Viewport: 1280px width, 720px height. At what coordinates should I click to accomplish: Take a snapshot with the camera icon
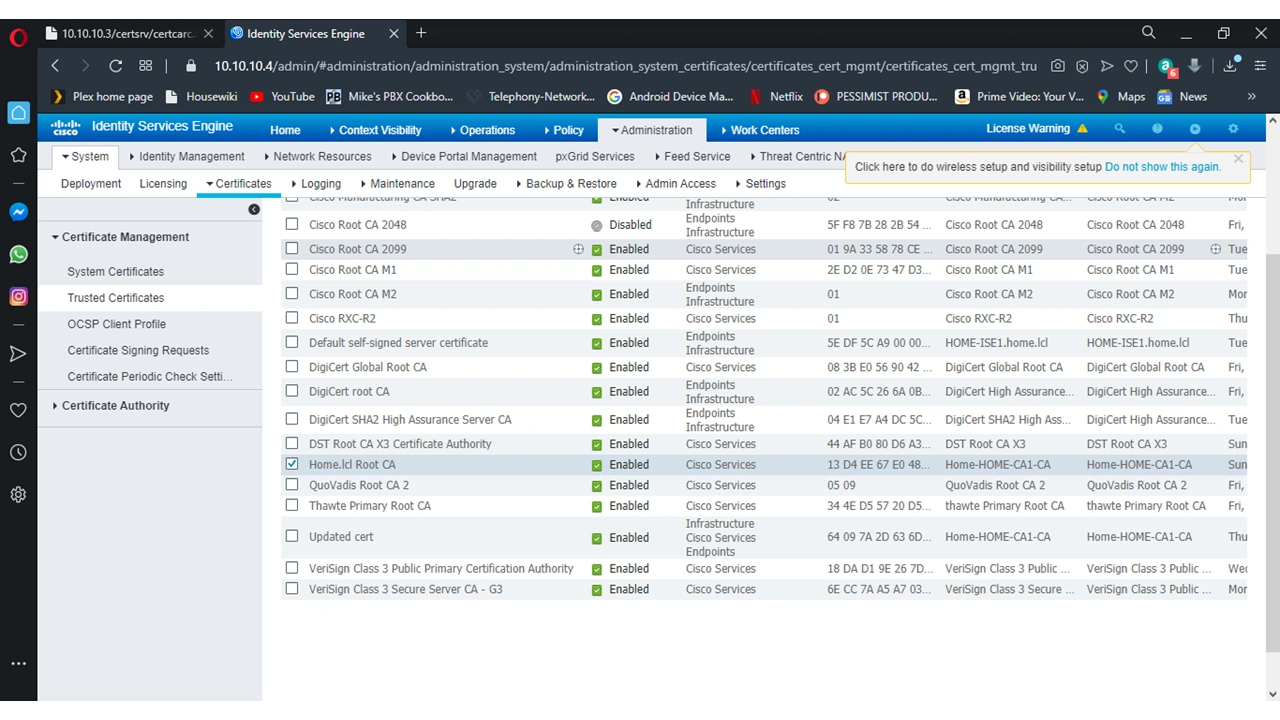[1058, 66]
